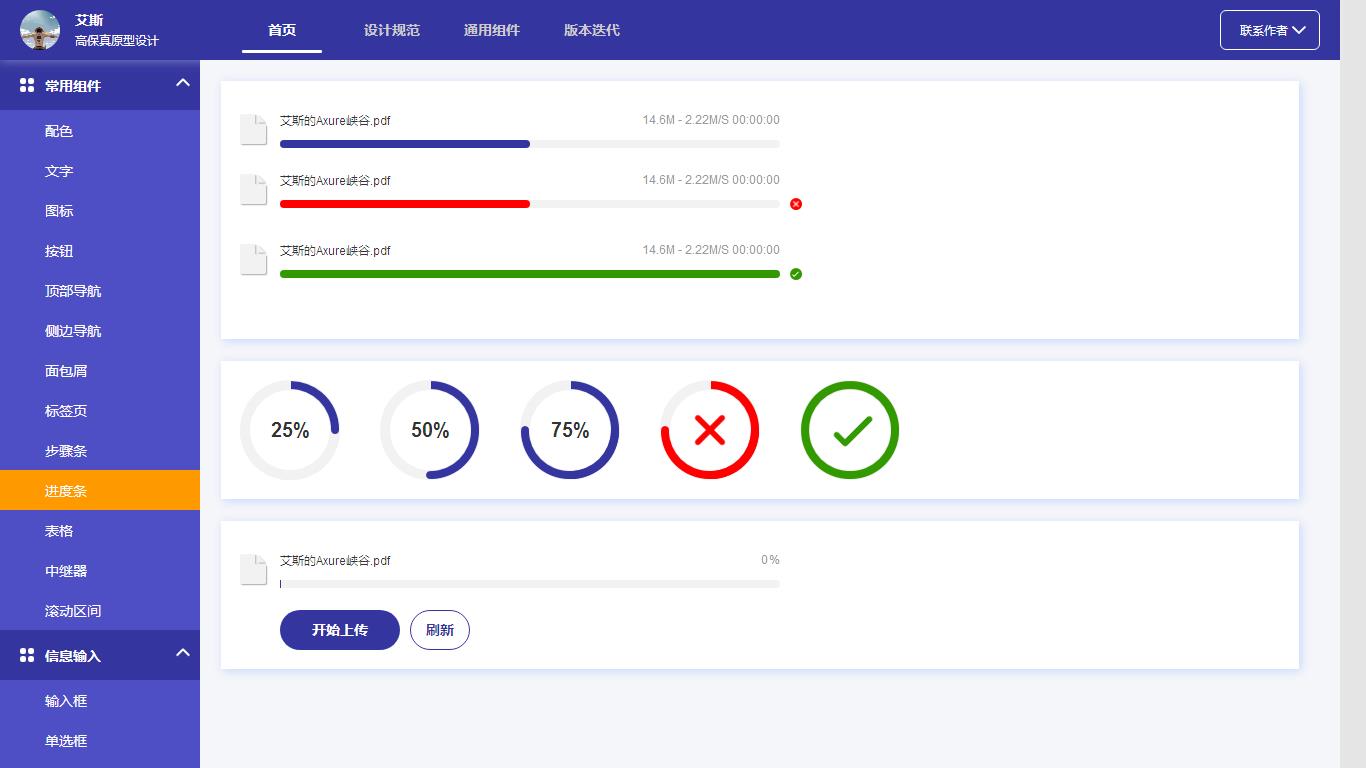Image resolution: width=1366 pixels, height=768 pixels.
Task: Open 单选框 sidebar item
Action: coord(100,741)
